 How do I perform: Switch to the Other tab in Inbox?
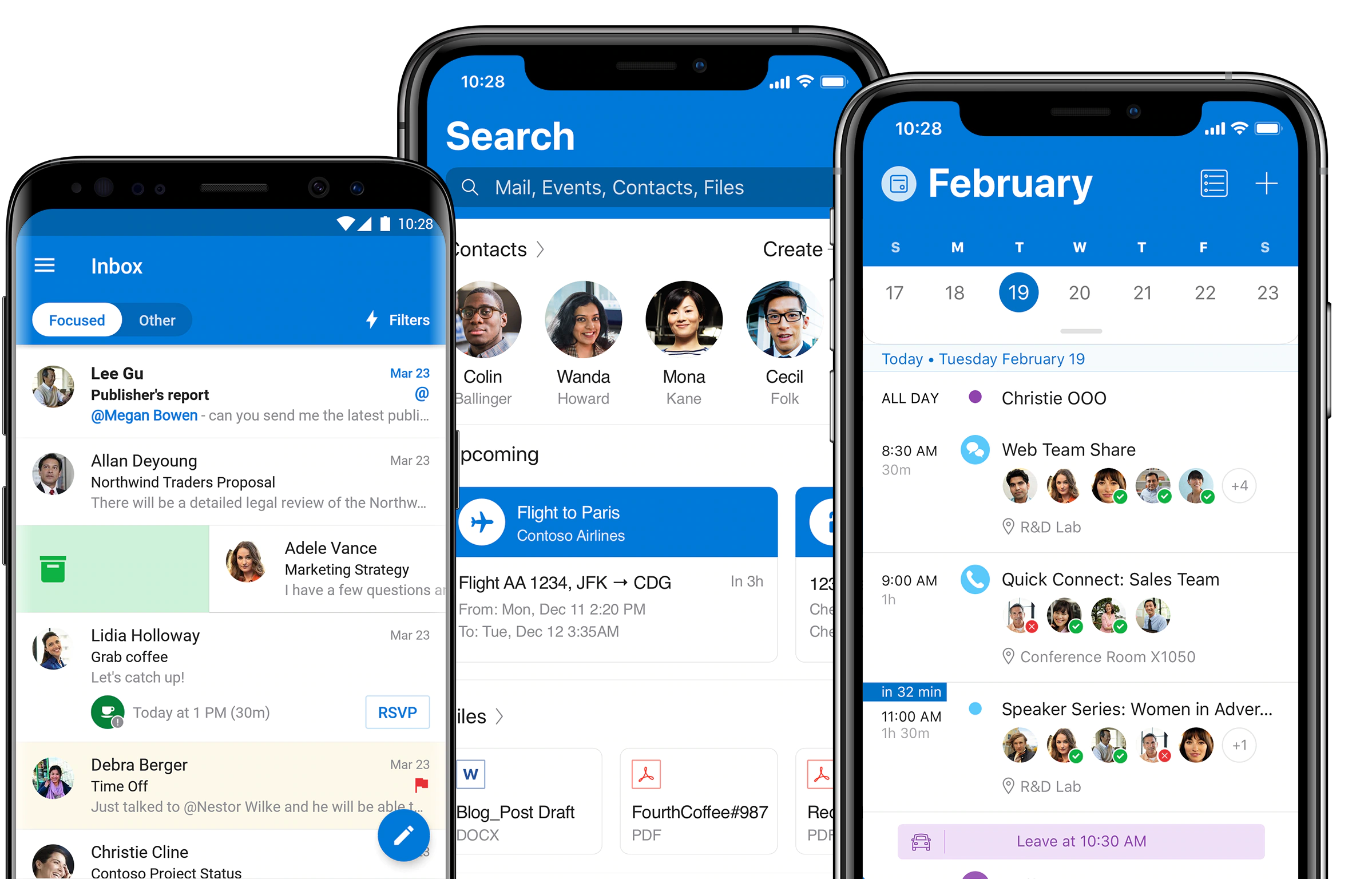[x=158, y=319]
